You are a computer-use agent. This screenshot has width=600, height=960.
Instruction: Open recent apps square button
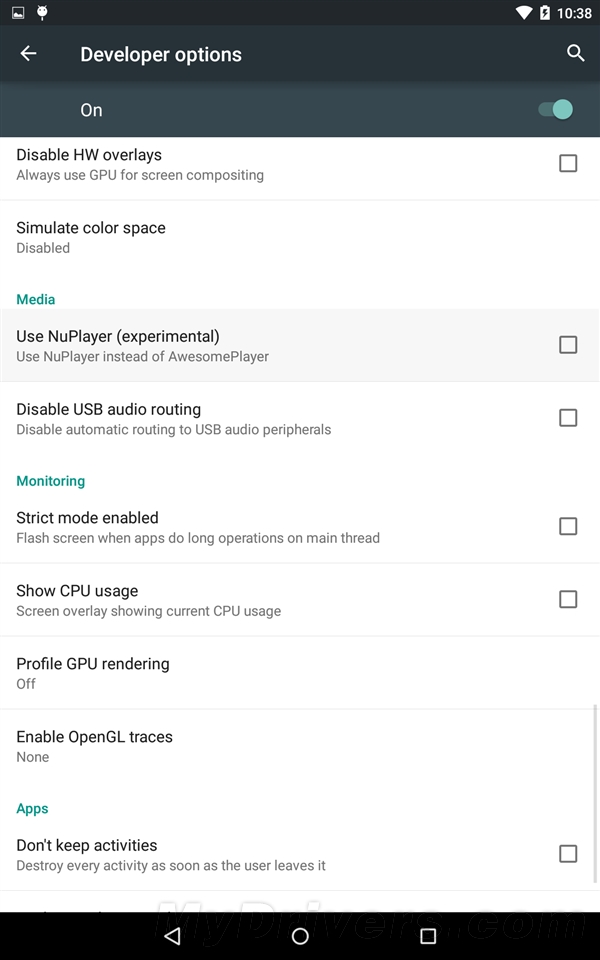[x=428, y=936]
